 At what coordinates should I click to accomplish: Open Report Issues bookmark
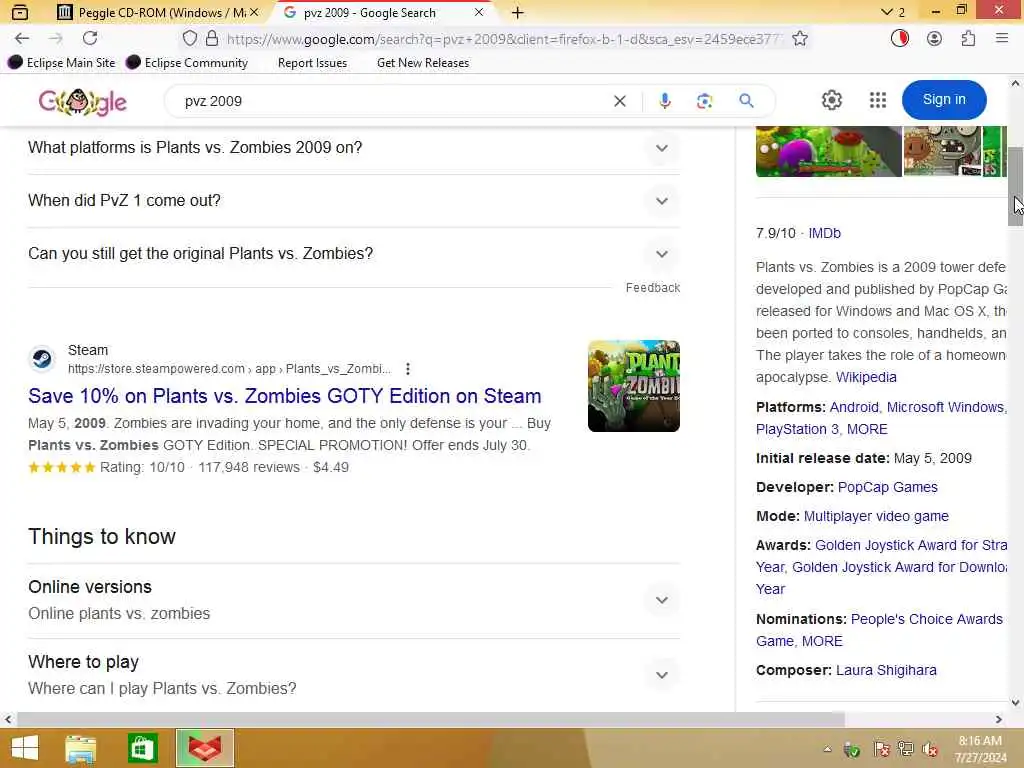click(312, 63)
